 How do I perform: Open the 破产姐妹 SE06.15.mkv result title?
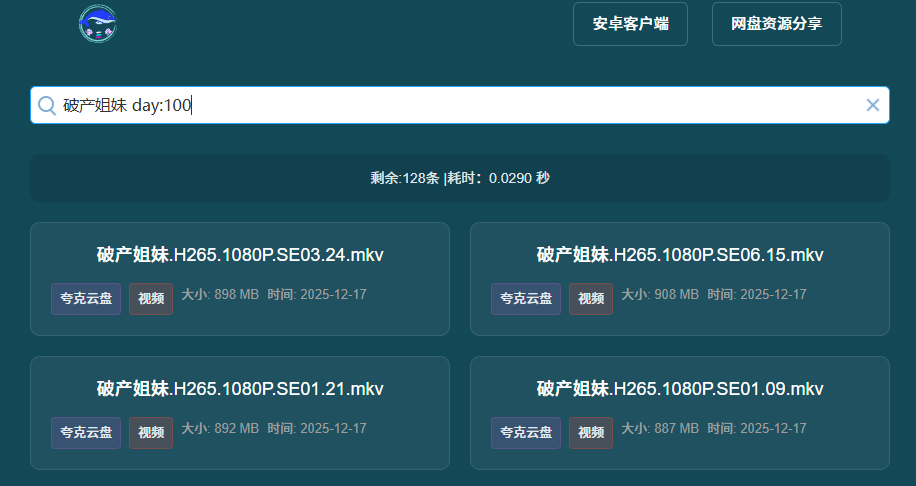[x=680, y=255]
